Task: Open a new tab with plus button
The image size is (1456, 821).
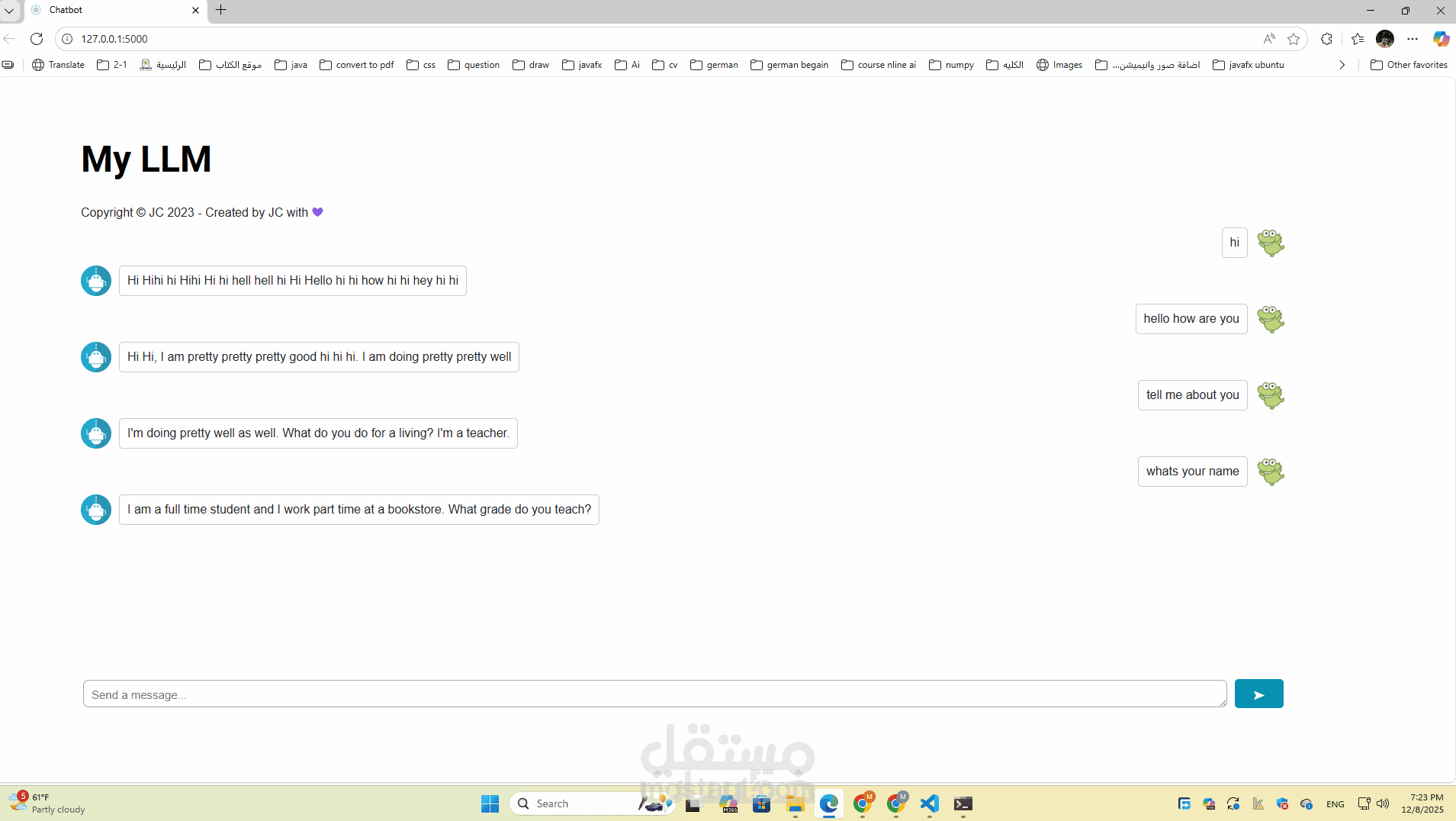Action: click(221, 10)
